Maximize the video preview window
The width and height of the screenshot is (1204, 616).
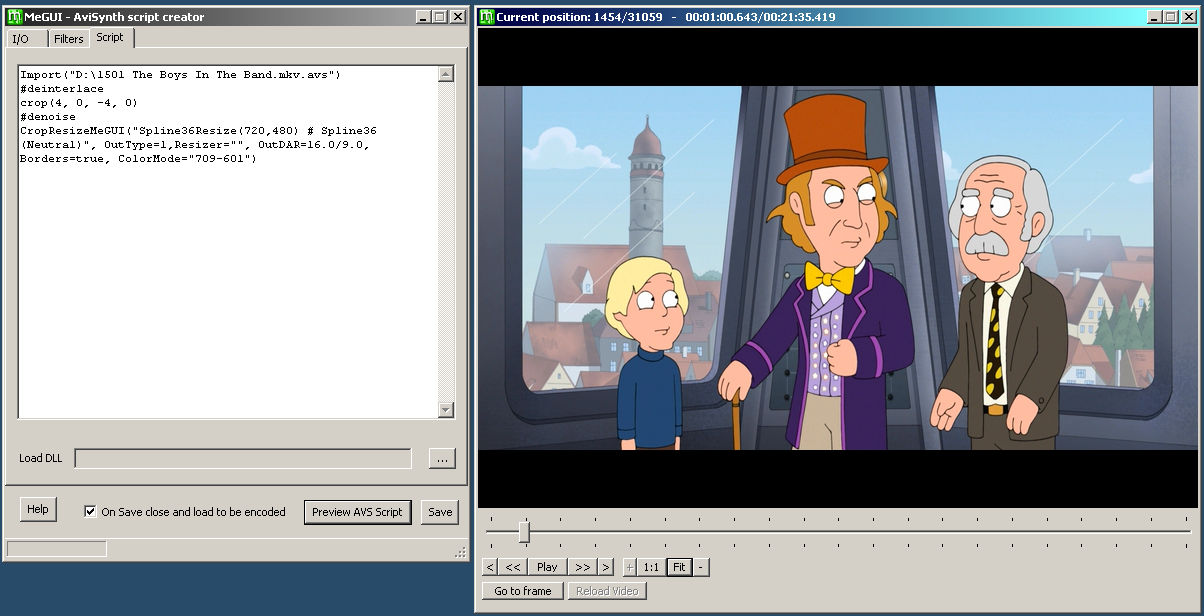1169,17
